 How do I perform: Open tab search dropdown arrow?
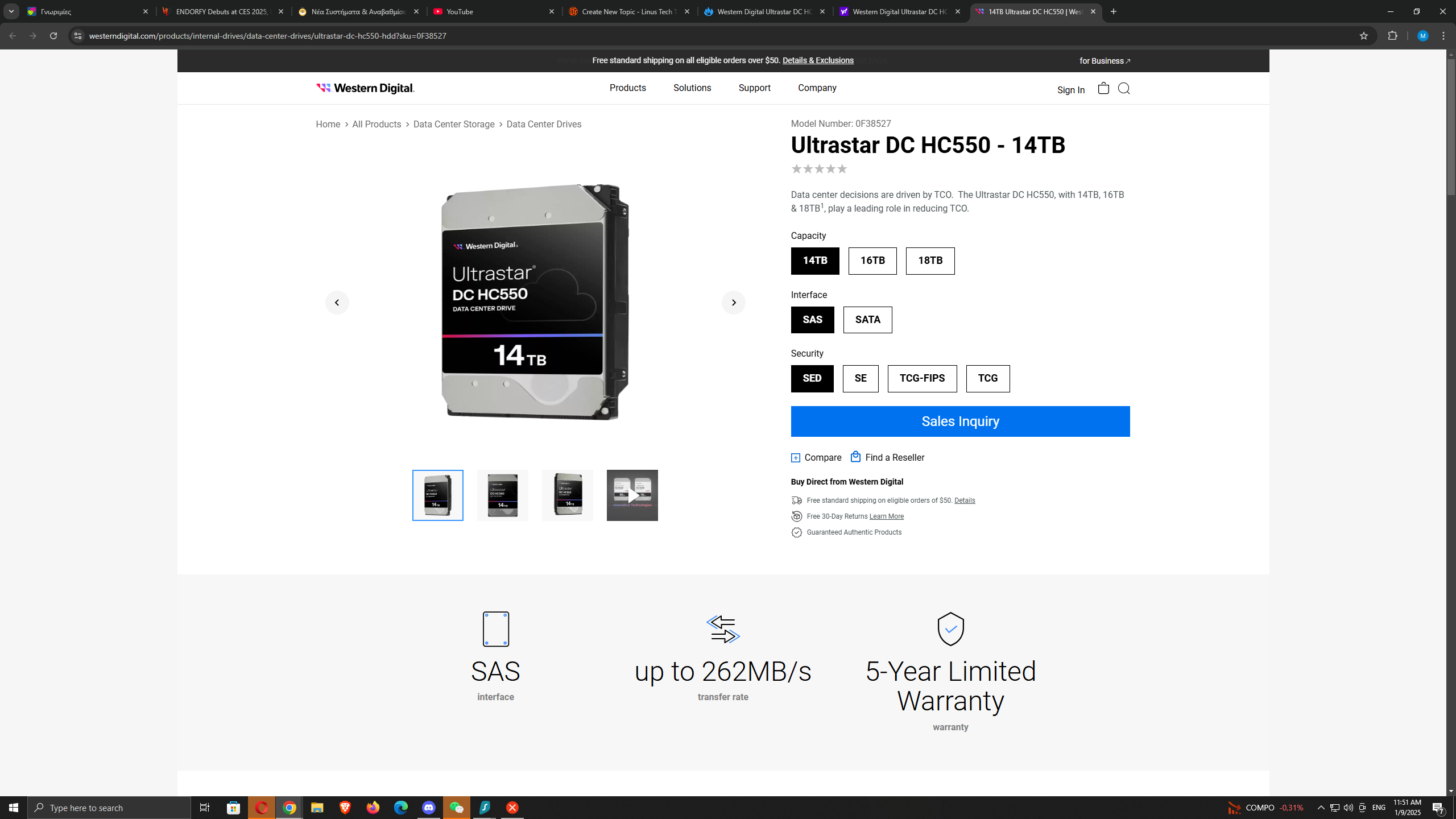tap(11, 11)
